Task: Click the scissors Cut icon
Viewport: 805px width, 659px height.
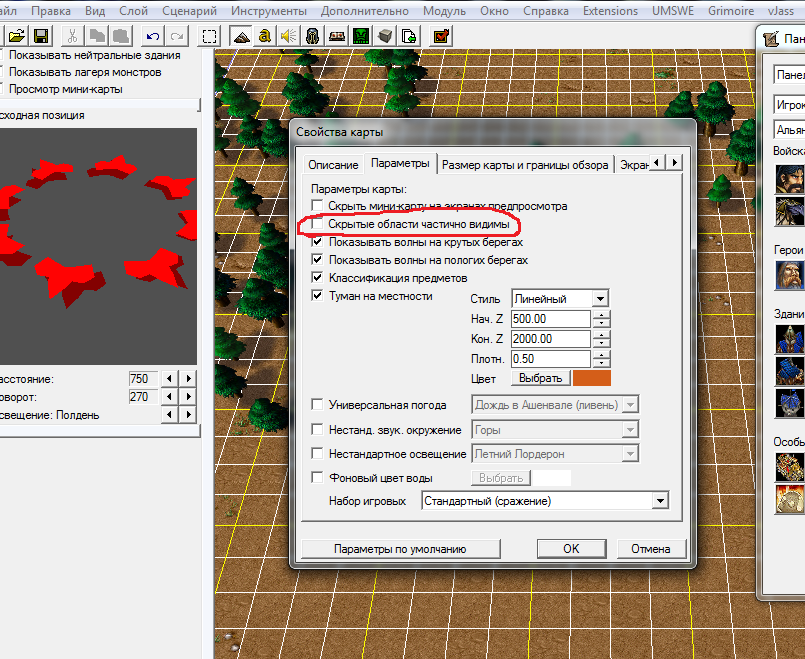Action: (x=72, y=36)
